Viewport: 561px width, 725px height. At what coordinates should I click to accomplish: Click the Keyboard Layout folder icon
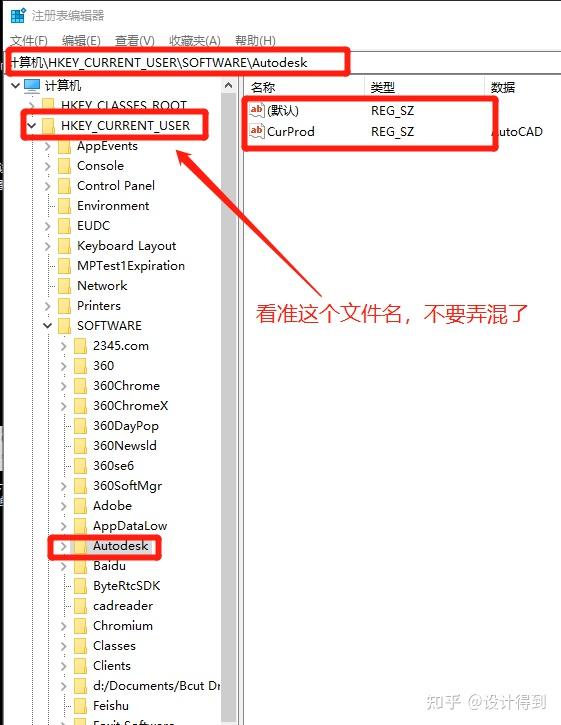point(64,246)
